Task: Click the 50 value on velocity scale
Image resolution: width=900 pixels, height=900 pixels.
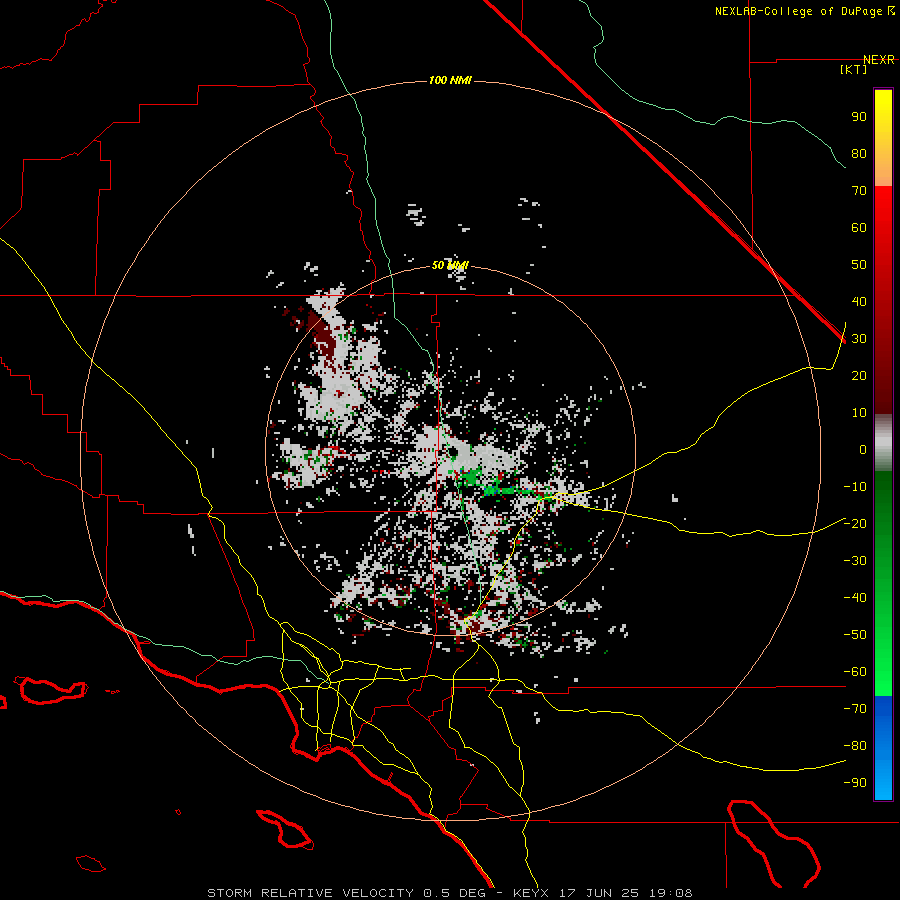Action: point(859,265)
